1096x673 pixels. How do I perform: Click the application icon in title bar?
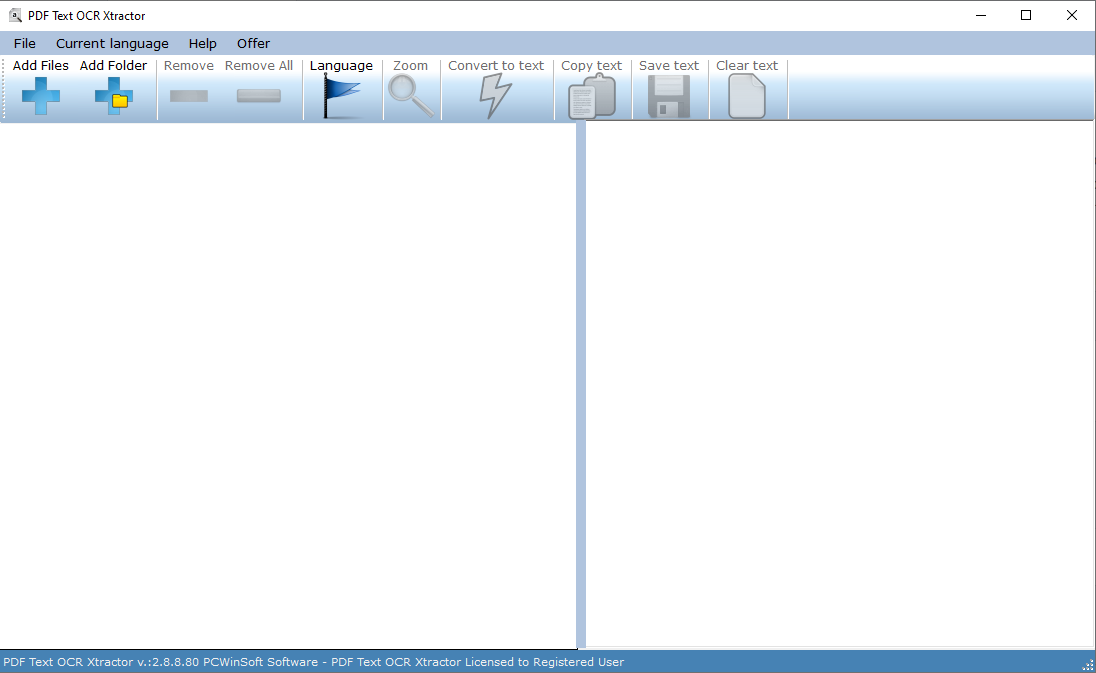(15, 15)
